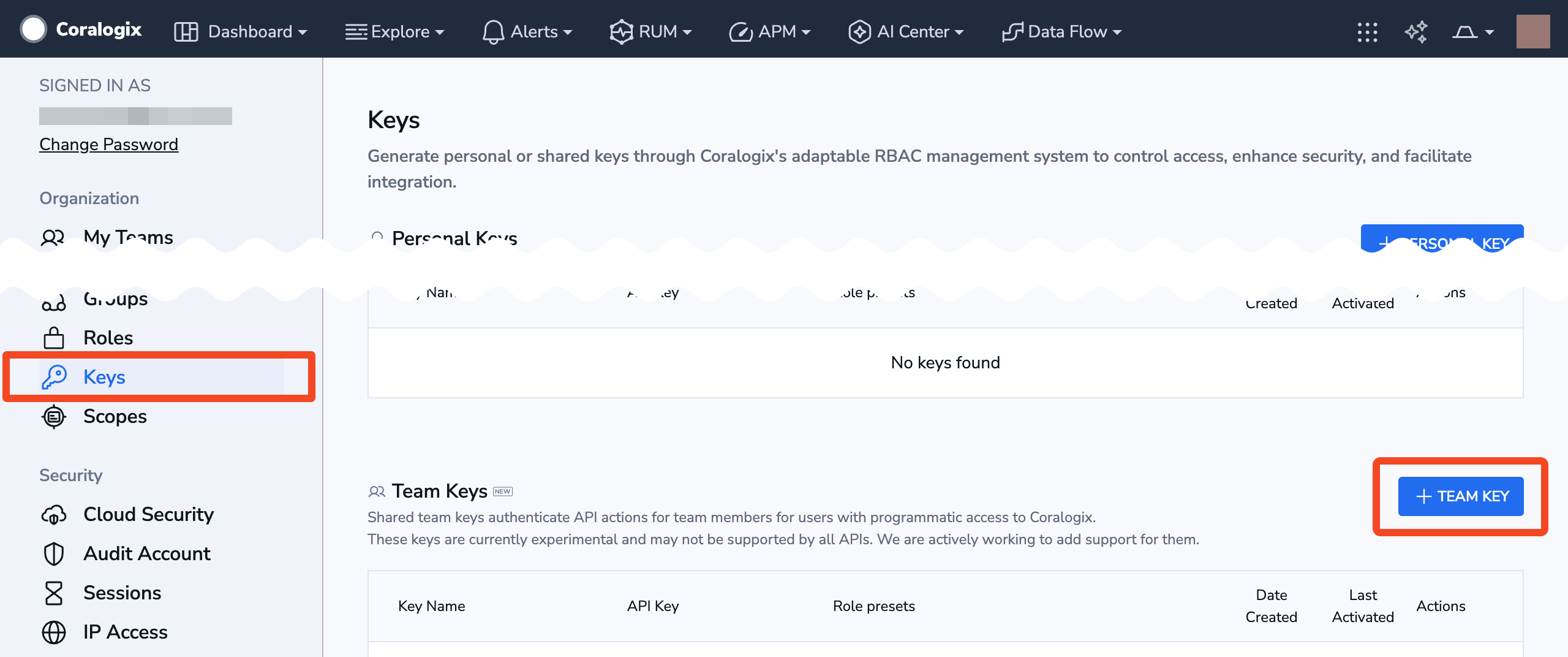
Task: Open the Cloud Security page
Action: click(149, 514)
